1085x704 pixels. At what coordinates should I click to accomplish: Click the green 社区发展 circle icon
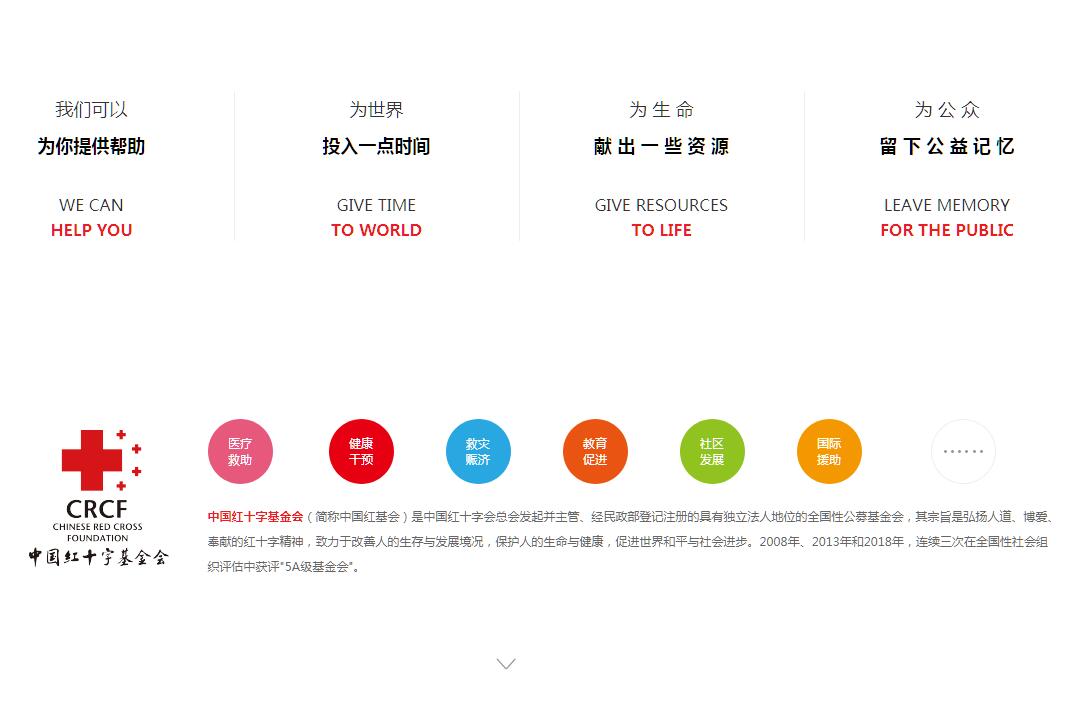[x=712, y=452]
